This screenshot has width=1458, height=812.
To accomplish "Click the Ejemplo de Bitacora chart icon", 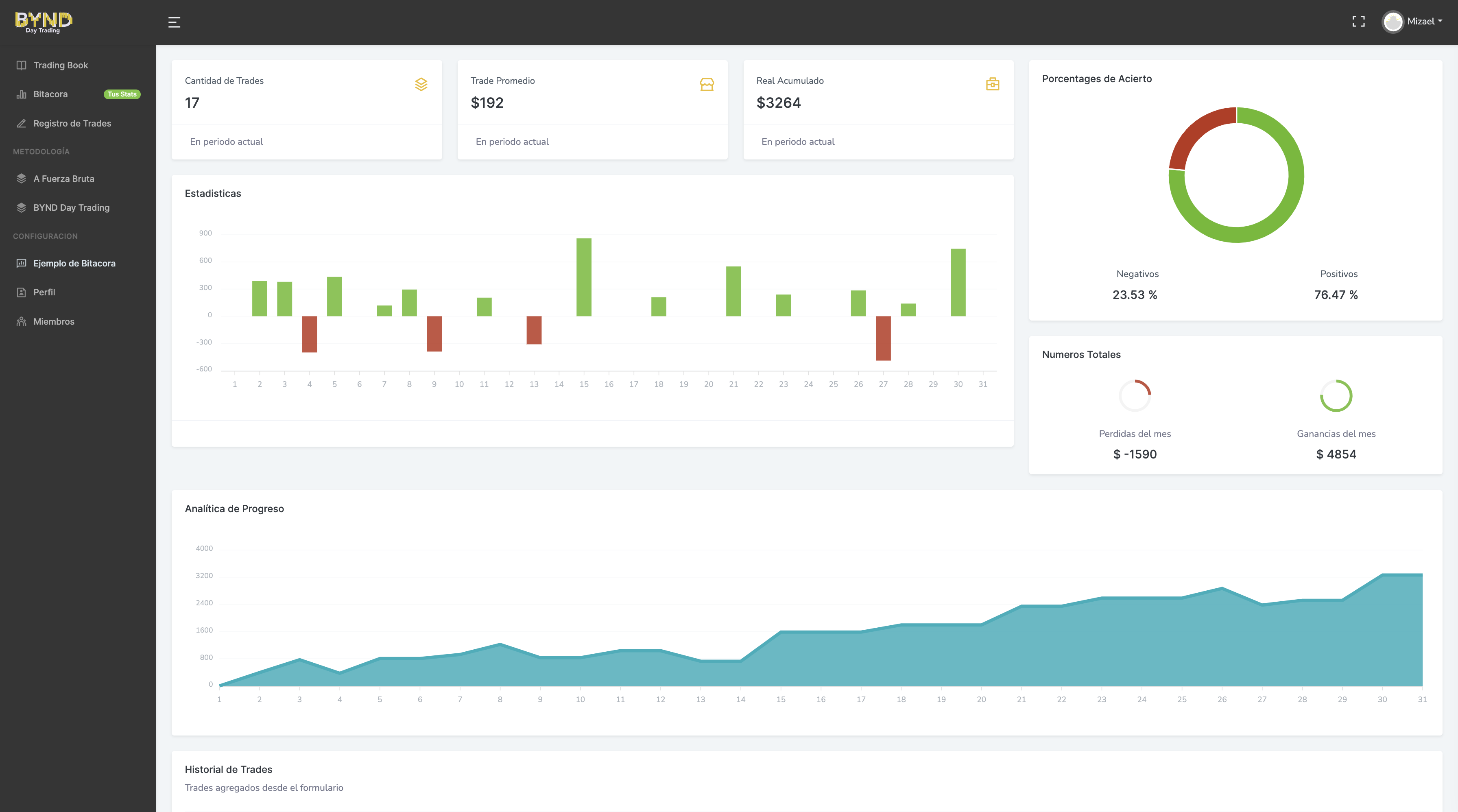I will point(22,263).
